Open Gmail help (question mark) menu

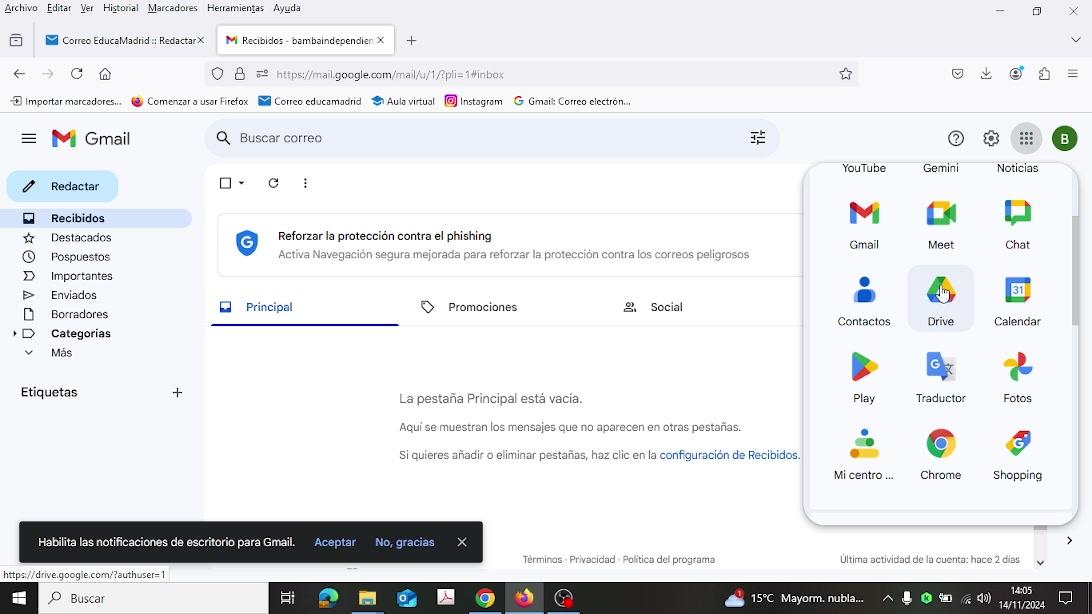coord(956,139)
